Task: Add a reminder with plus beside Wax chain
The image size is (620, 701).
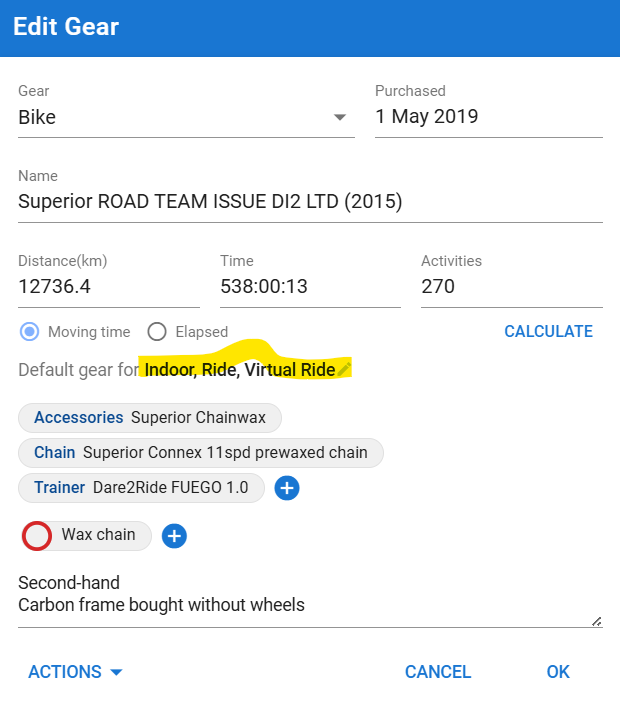Action: tap(174, 536)
